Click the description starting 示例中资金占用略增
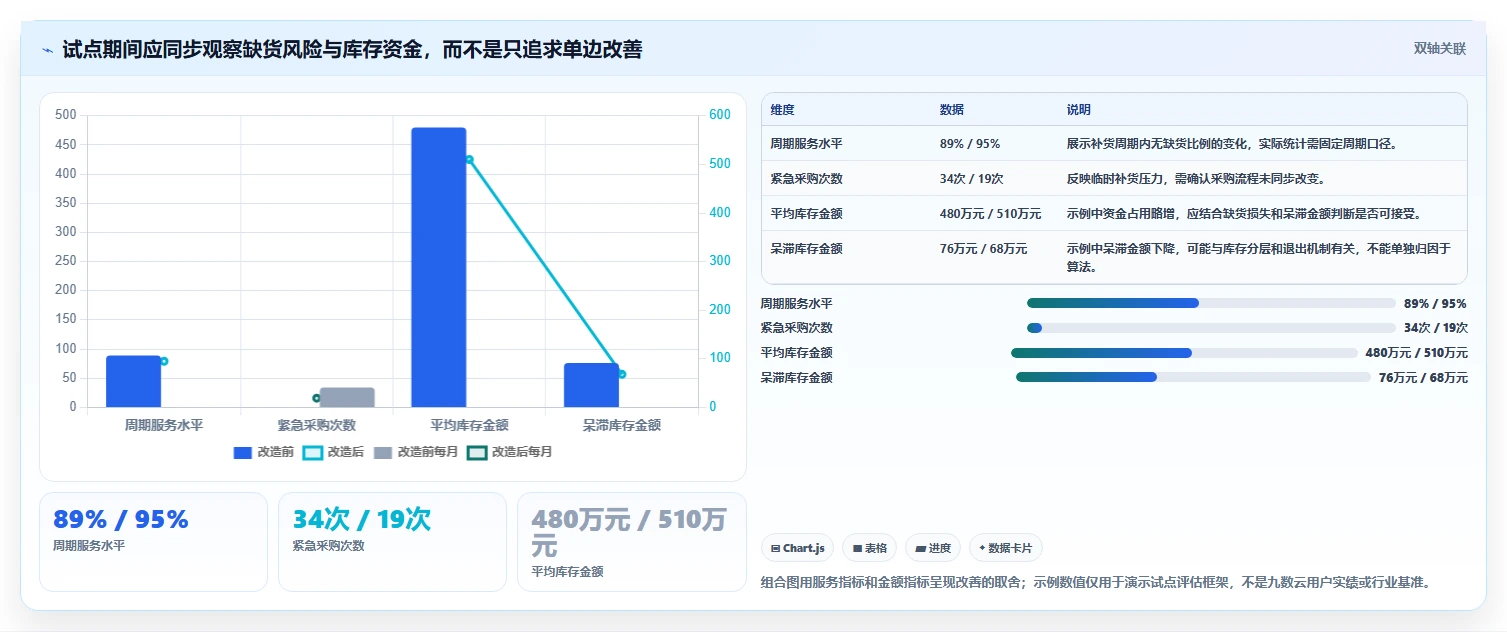 click(x=1244, y=214)
